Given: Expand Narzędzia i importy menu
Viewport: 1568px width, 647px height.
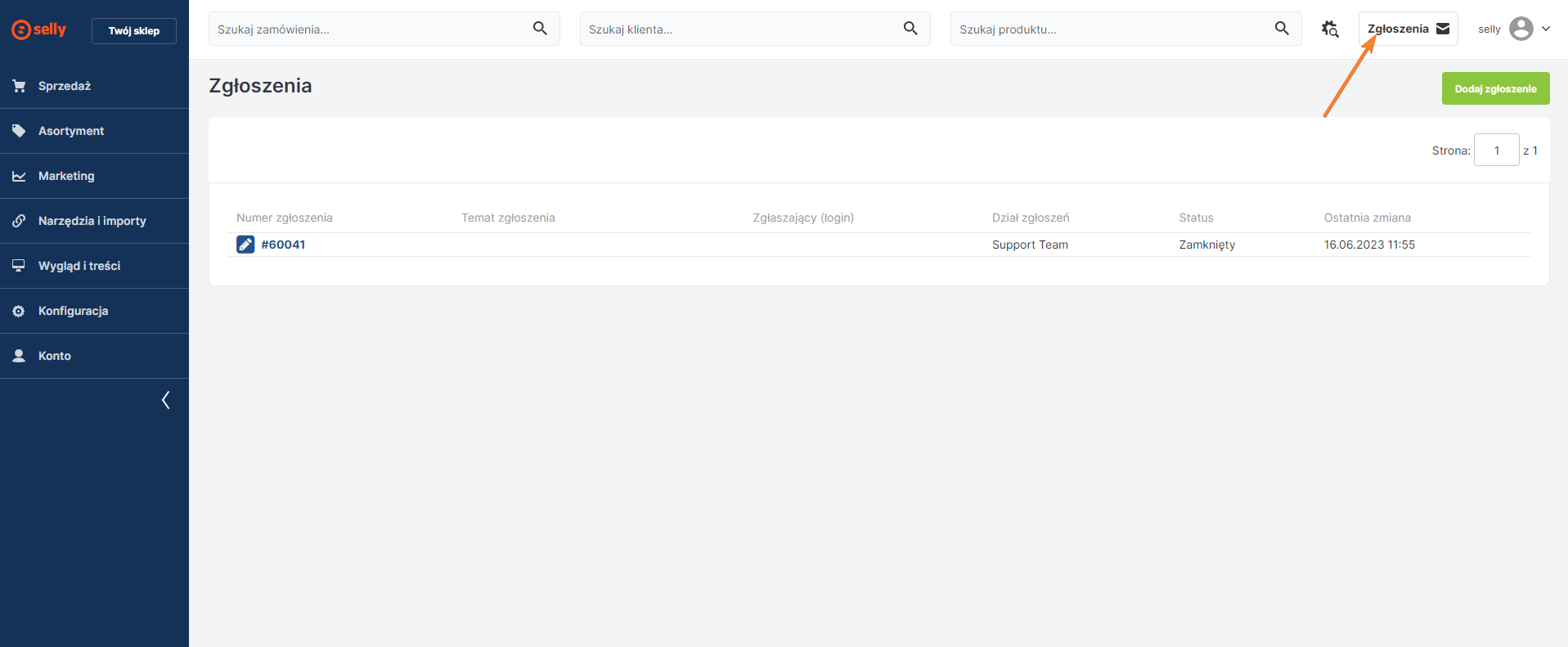Looking at the screenshot, I should click(92, 221).
